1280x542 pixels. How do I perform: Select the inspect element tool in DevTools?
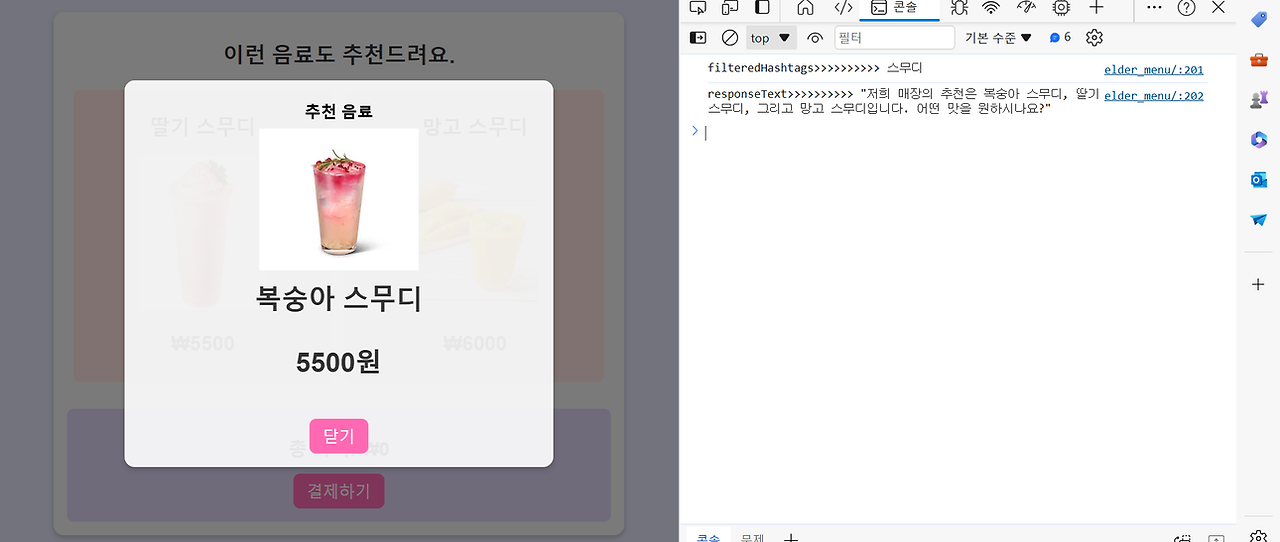click(698, 8)
